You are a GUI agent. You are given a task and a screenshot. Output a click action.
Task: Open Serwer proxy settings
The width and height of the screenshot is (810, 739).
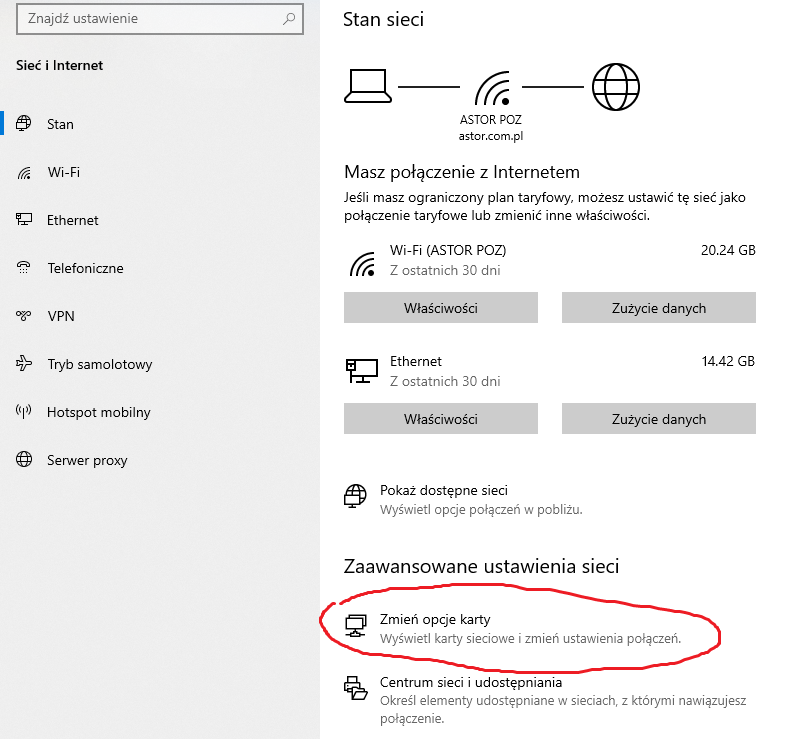click(160, 460)
